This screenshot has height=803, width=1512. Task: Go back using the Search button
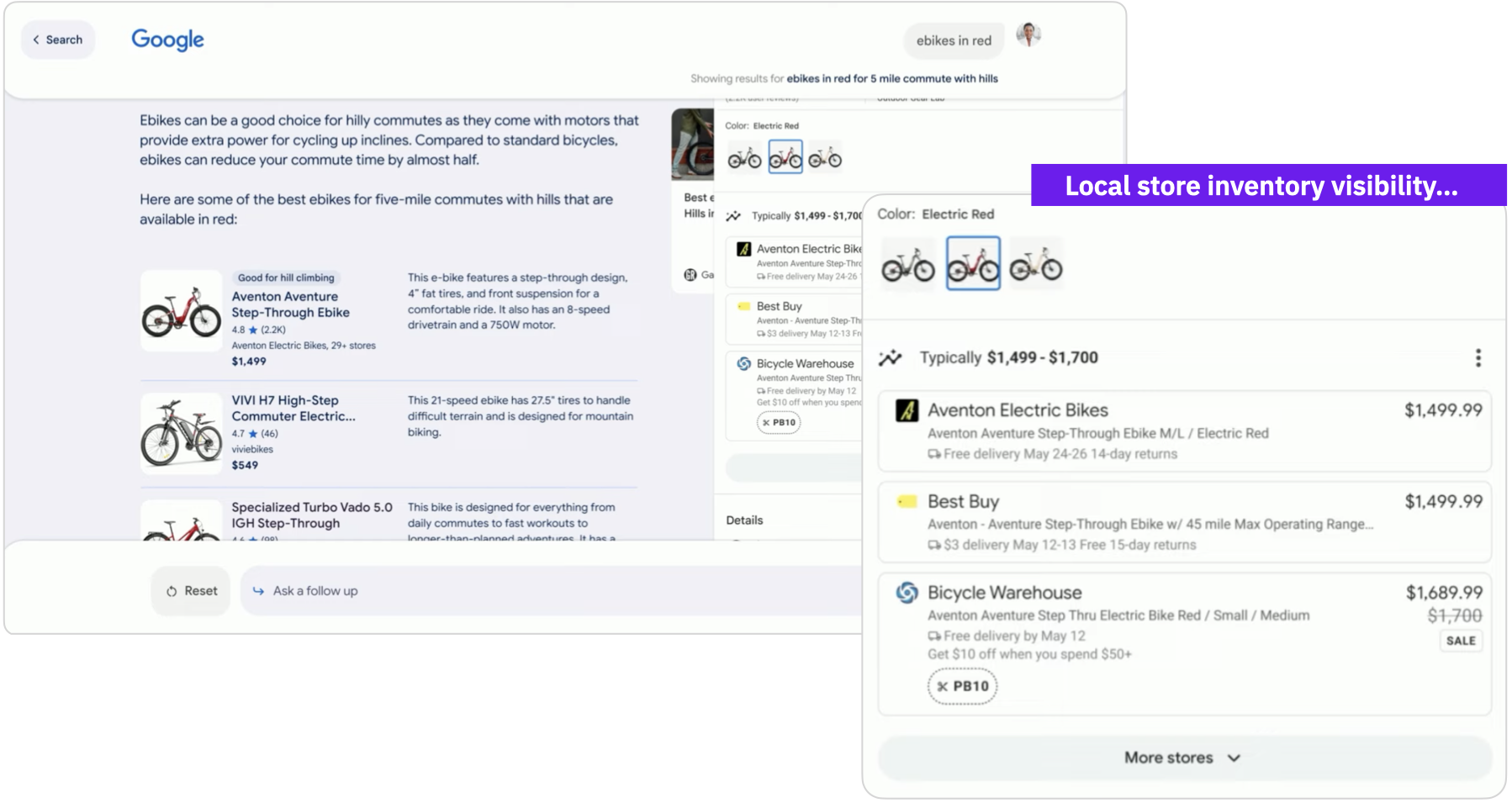pyautogui.click(x=57, y=40)
